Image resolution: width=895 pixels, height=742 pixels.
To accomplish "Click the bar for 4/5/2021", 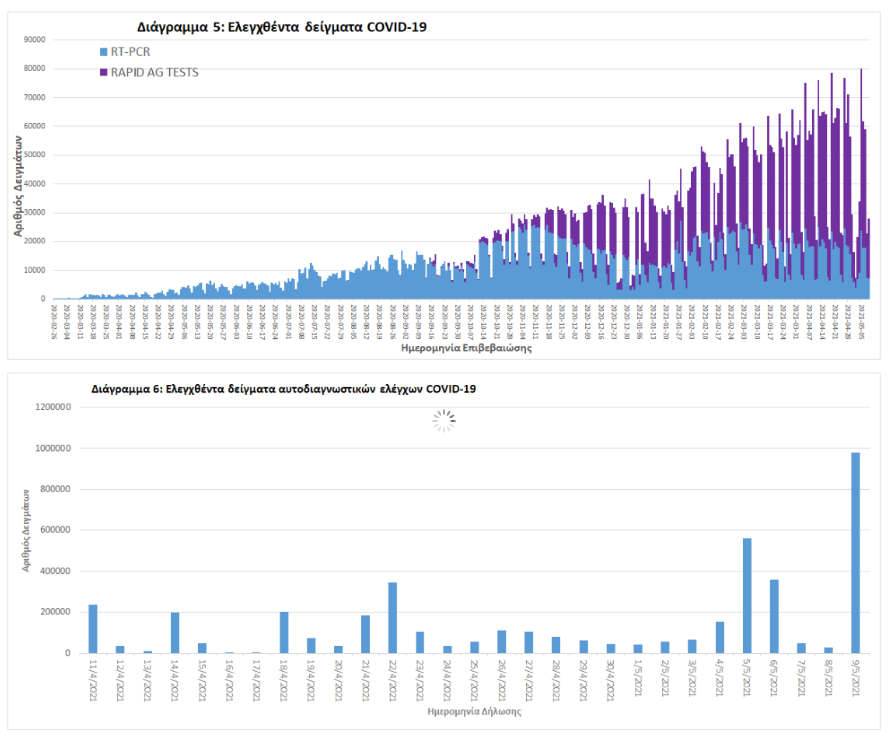I will (x=719, y=637).
